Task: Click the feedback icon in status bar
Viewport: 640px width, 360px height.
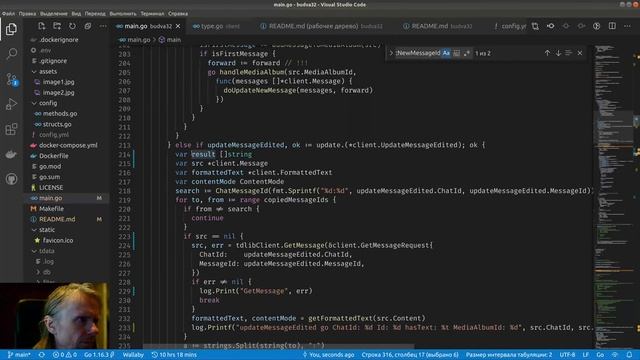Action: pos(615,355)
